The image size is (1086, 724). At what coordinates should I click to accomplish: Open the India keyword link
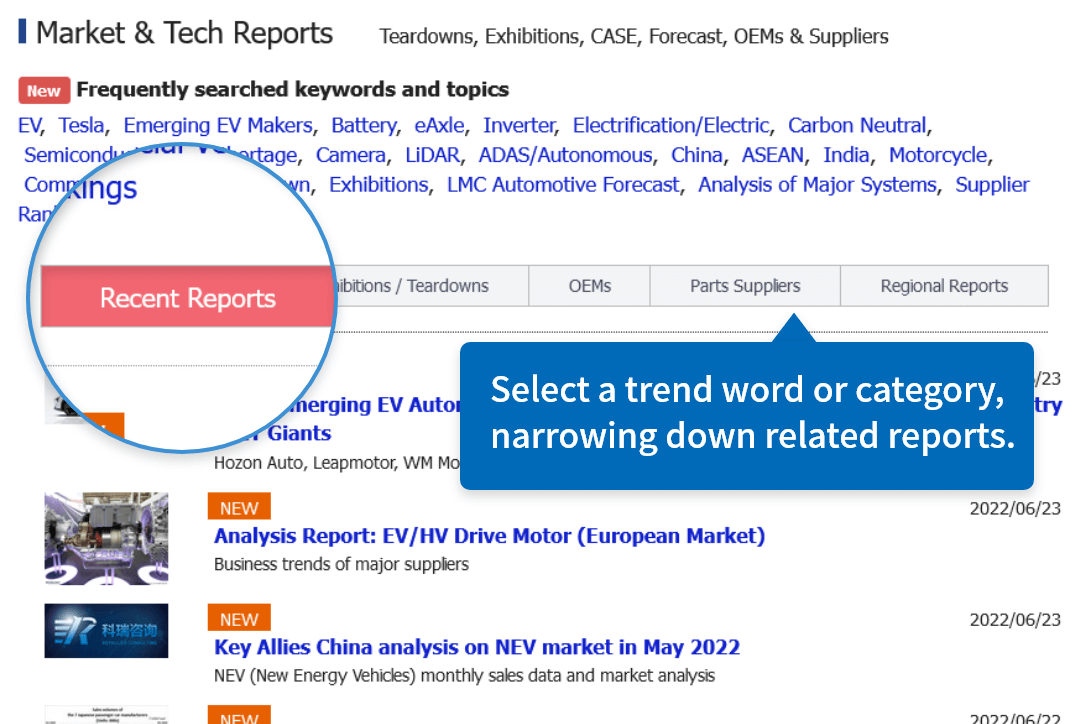pos(846,155)
